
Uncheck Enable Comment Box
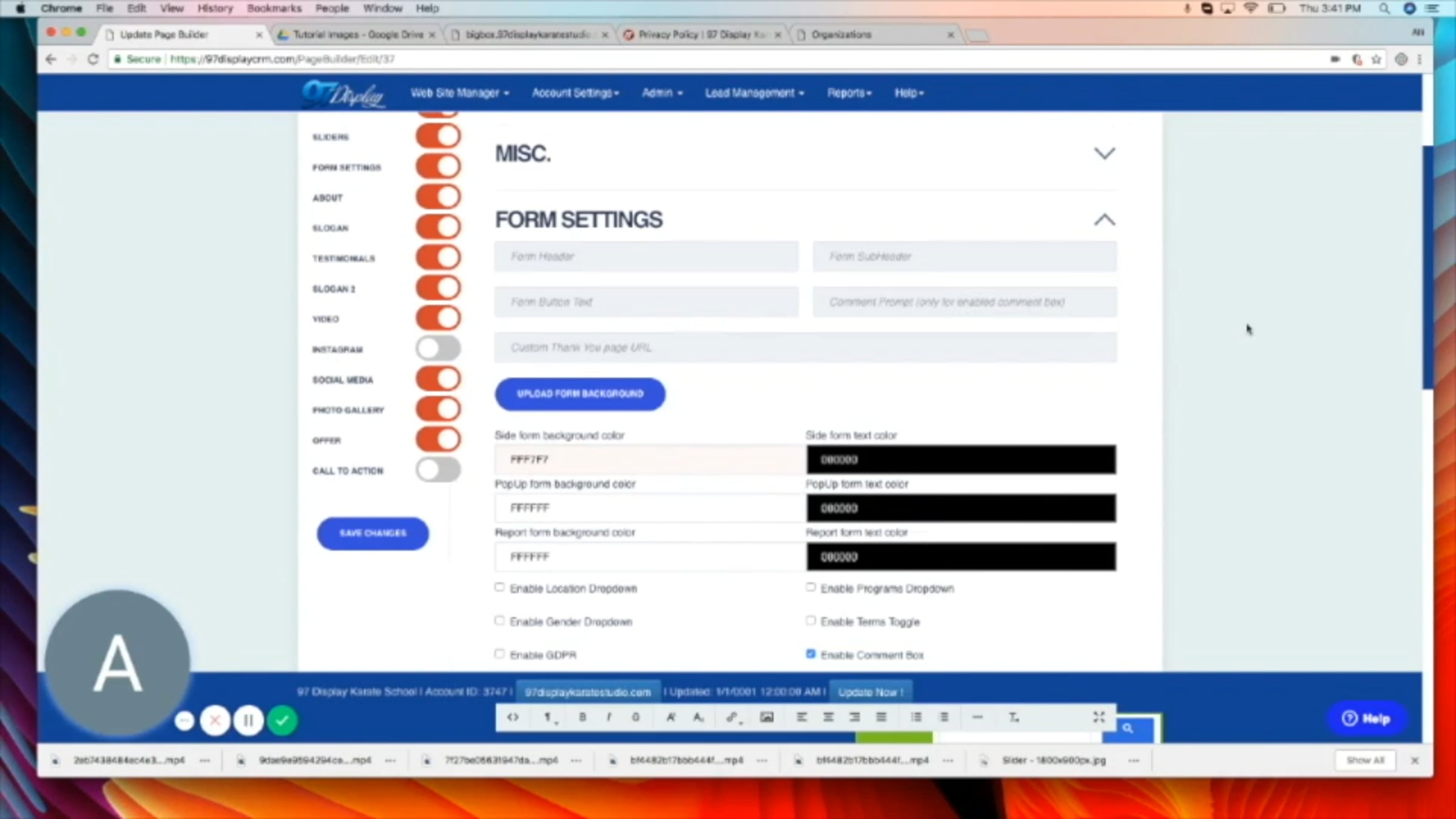811,654
